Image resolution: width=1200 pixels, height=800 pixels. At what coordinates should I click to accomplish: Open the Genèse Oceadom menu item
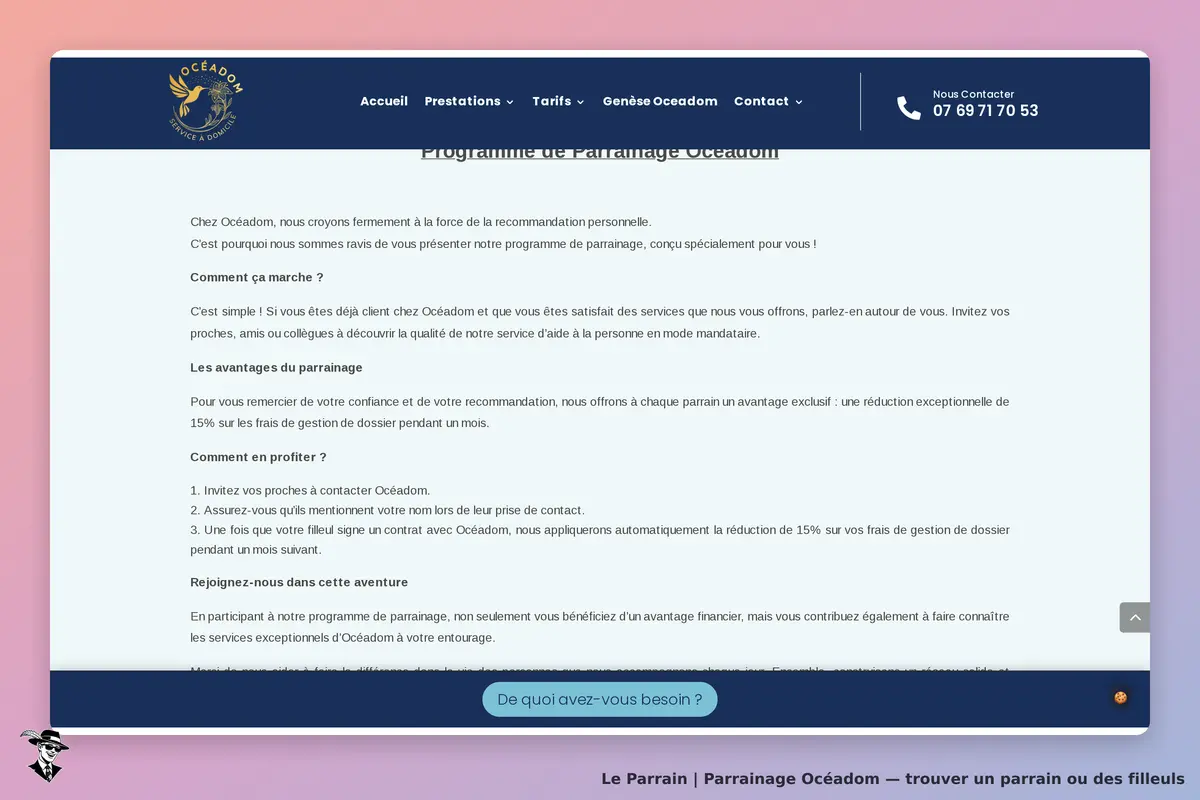[660, 101]
